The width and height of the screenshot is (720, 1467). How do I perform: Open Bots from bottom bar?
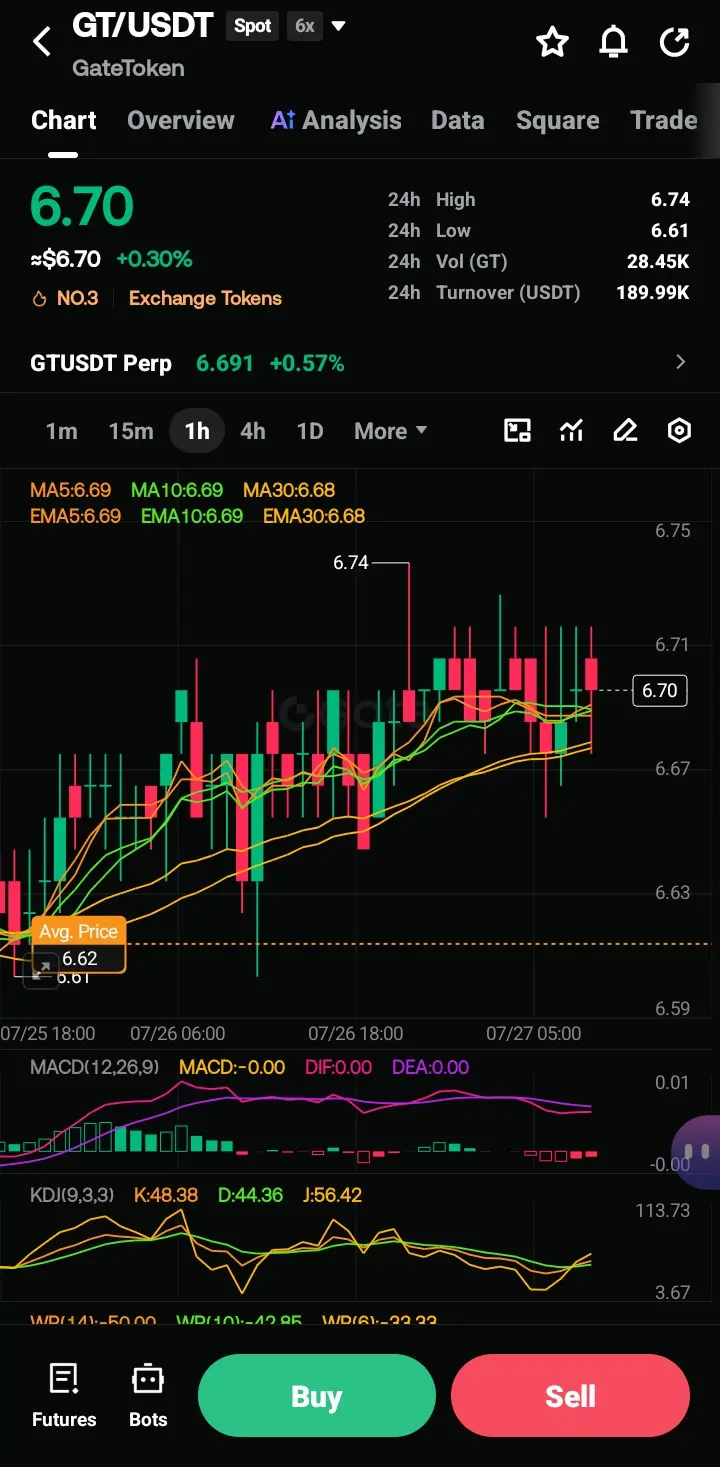148,1396
